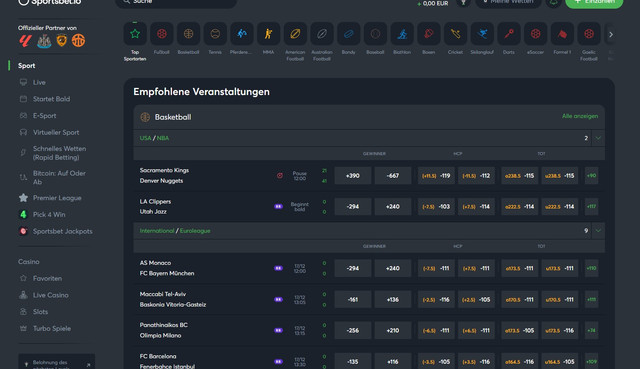Select the Formel 1 icon
Viewport: 640px width, 369px height.
click(562, 34)
